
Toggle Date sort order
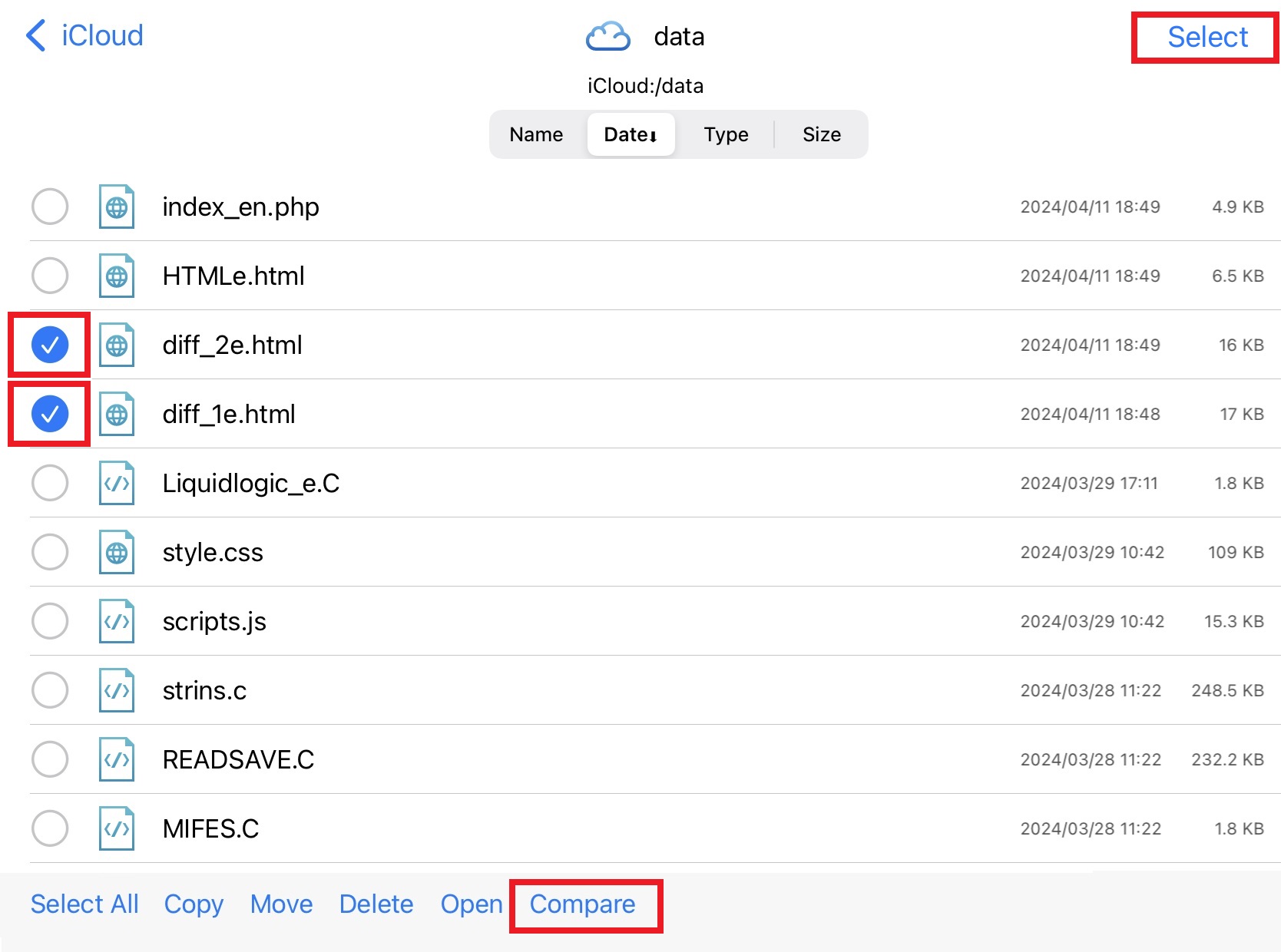(631, 134)
